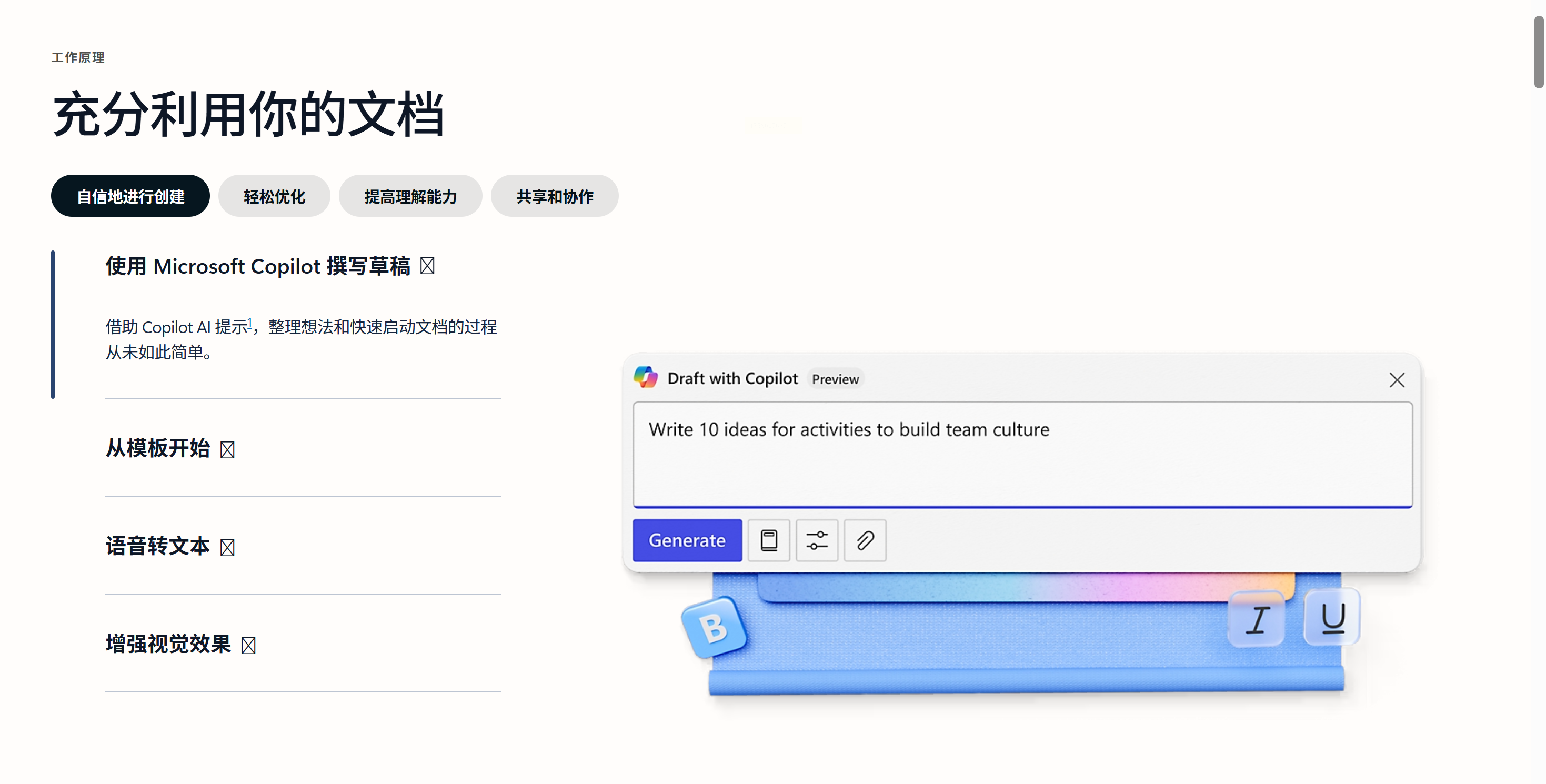
Task: Select the 自信地进行创建 tab
Action: [x=130, y=196]
